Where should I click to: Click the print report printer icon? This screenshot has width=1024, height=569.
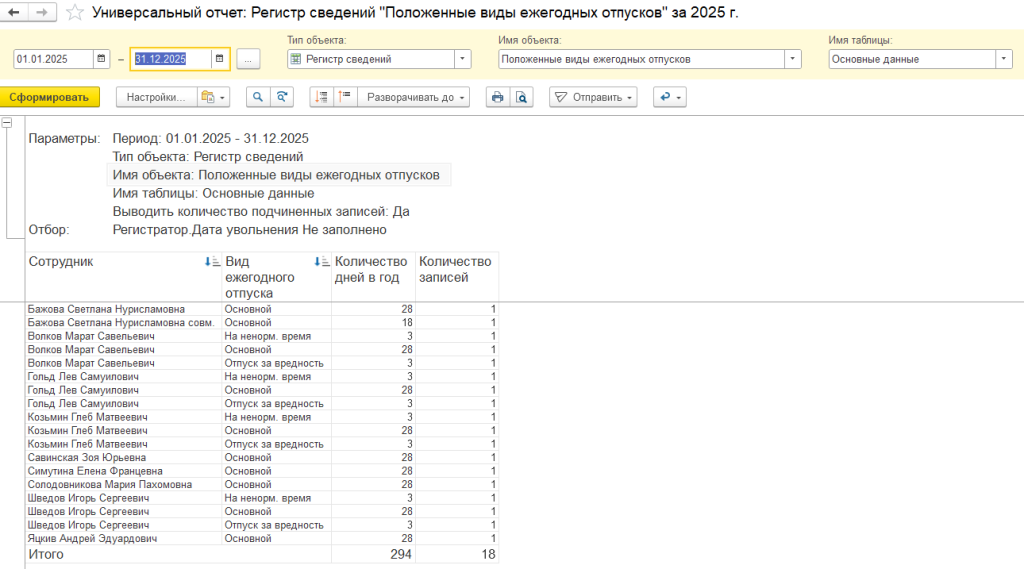[497, 97]
